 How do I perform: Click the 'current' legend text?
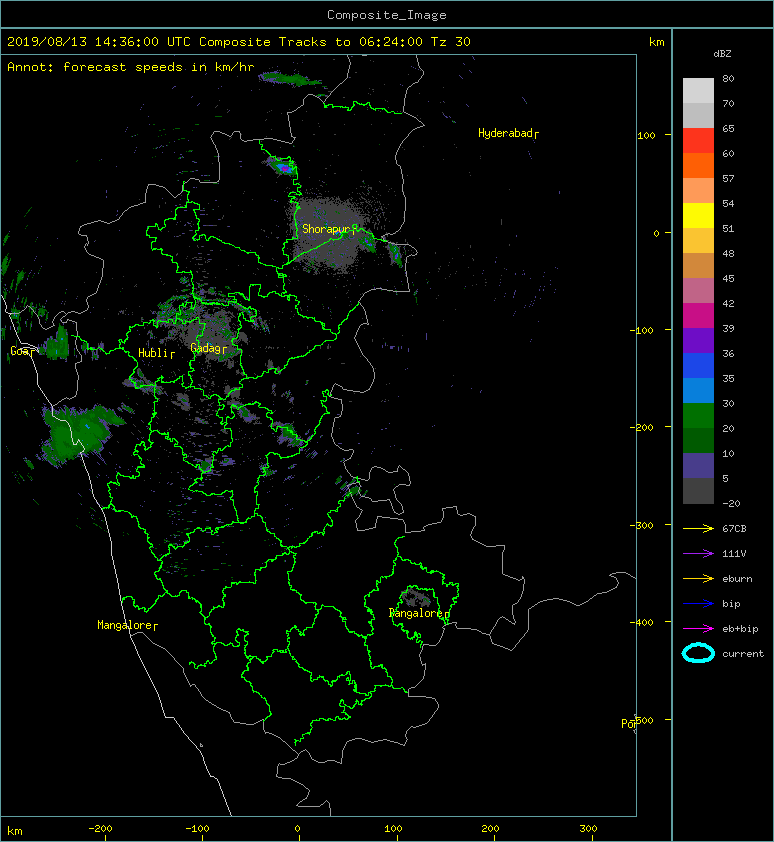click(x=743, y=654)
